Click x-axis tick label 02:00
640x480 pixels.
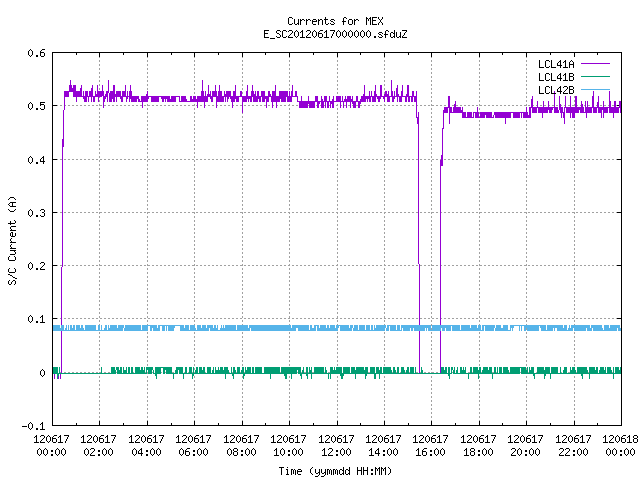(x=98, y=452)
